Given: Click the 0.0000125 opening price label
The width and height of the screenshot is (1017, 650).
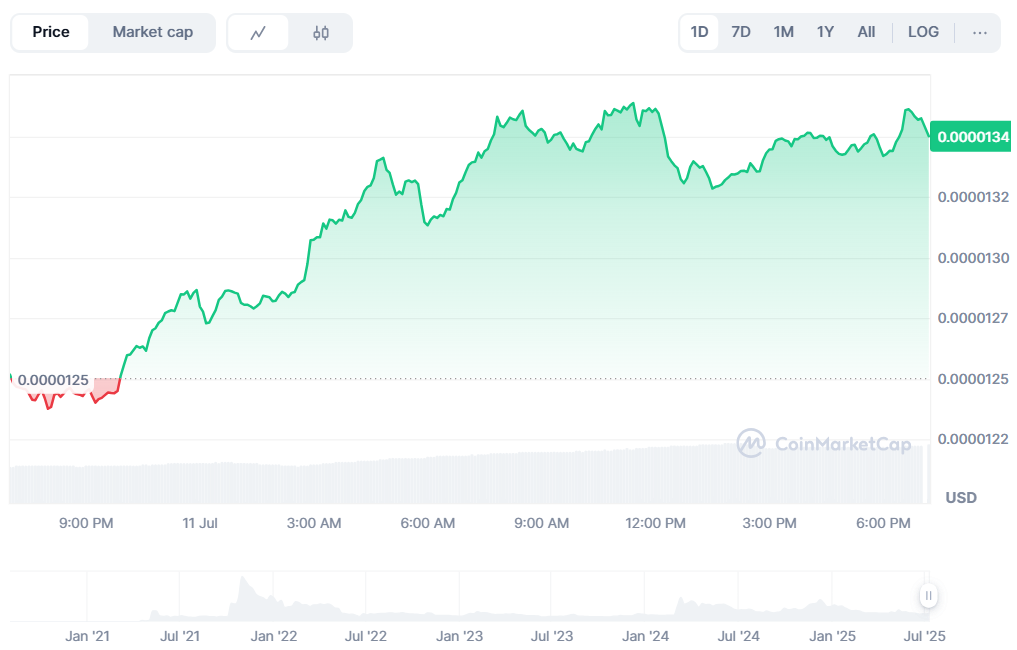Looking at the screenshot, I should pyautogui.click(x=53, y=380).
